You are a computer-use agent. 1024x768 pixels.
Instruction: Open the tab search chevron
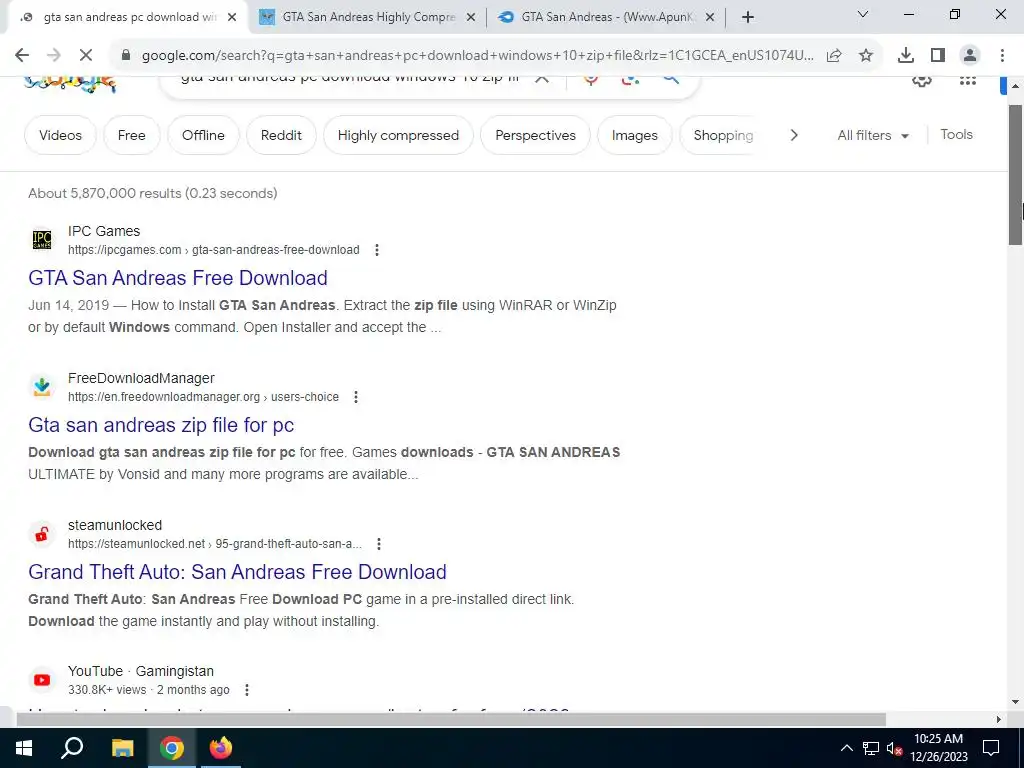[863, 14]
